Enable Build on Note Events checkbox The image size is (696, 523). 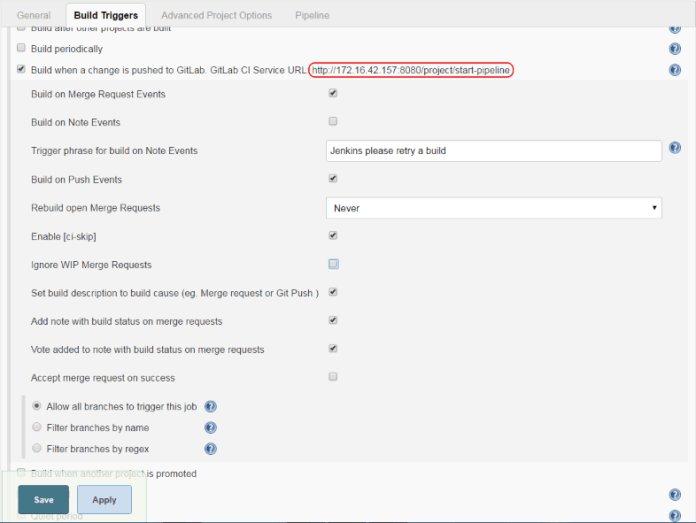pos(333,121)
